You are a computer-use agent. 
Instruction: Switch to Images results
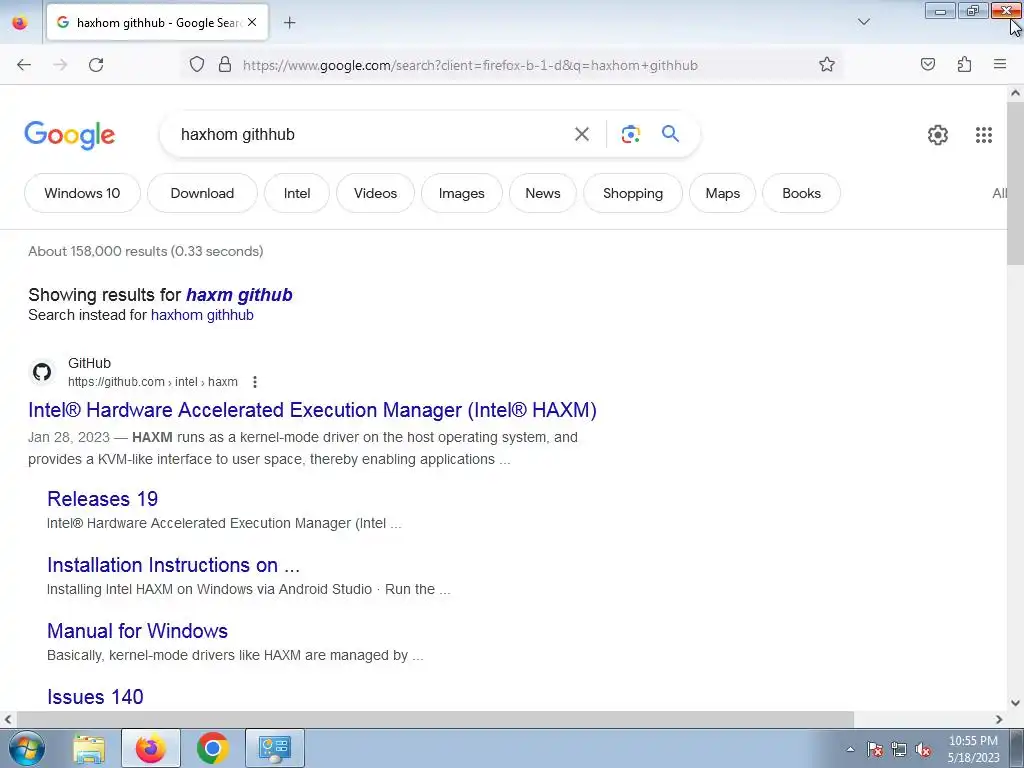point(462,193)
